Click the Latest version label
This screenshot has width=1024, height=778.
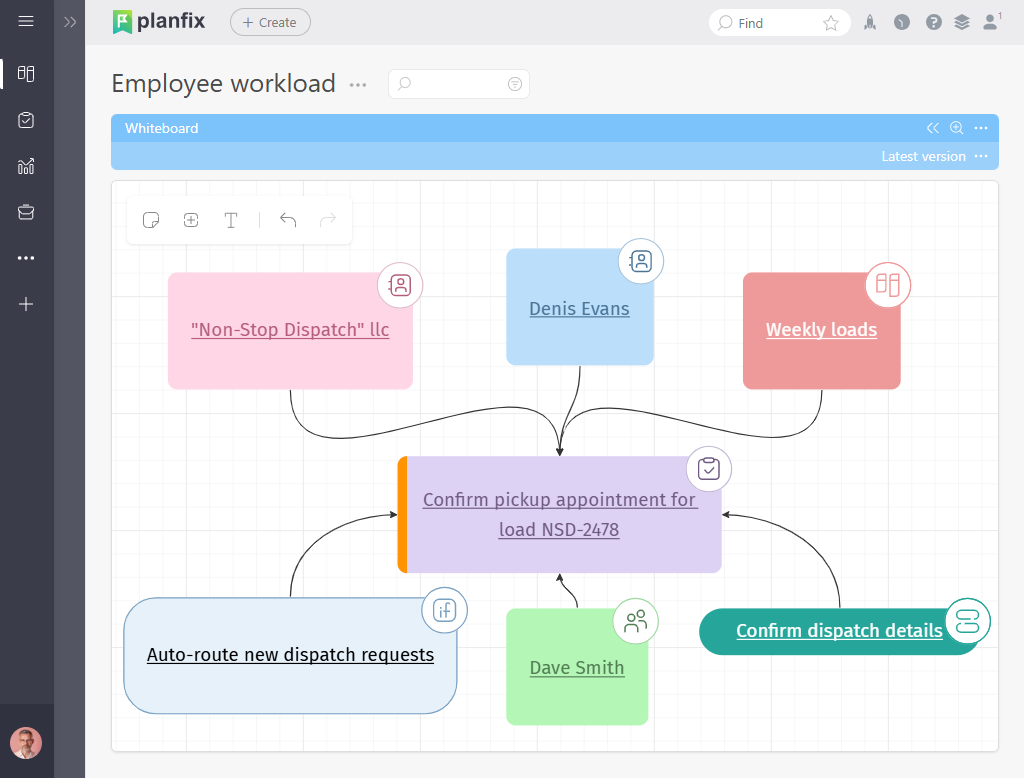(923, 156)
